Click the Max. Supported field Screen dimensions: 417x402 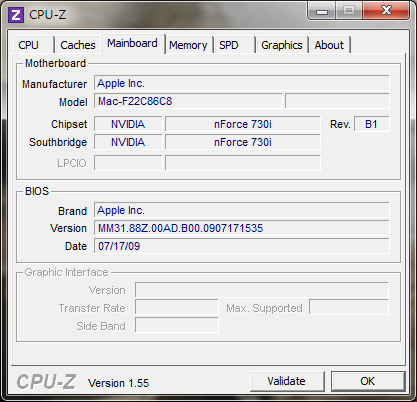pyautogui.click(x=349, y=307)
